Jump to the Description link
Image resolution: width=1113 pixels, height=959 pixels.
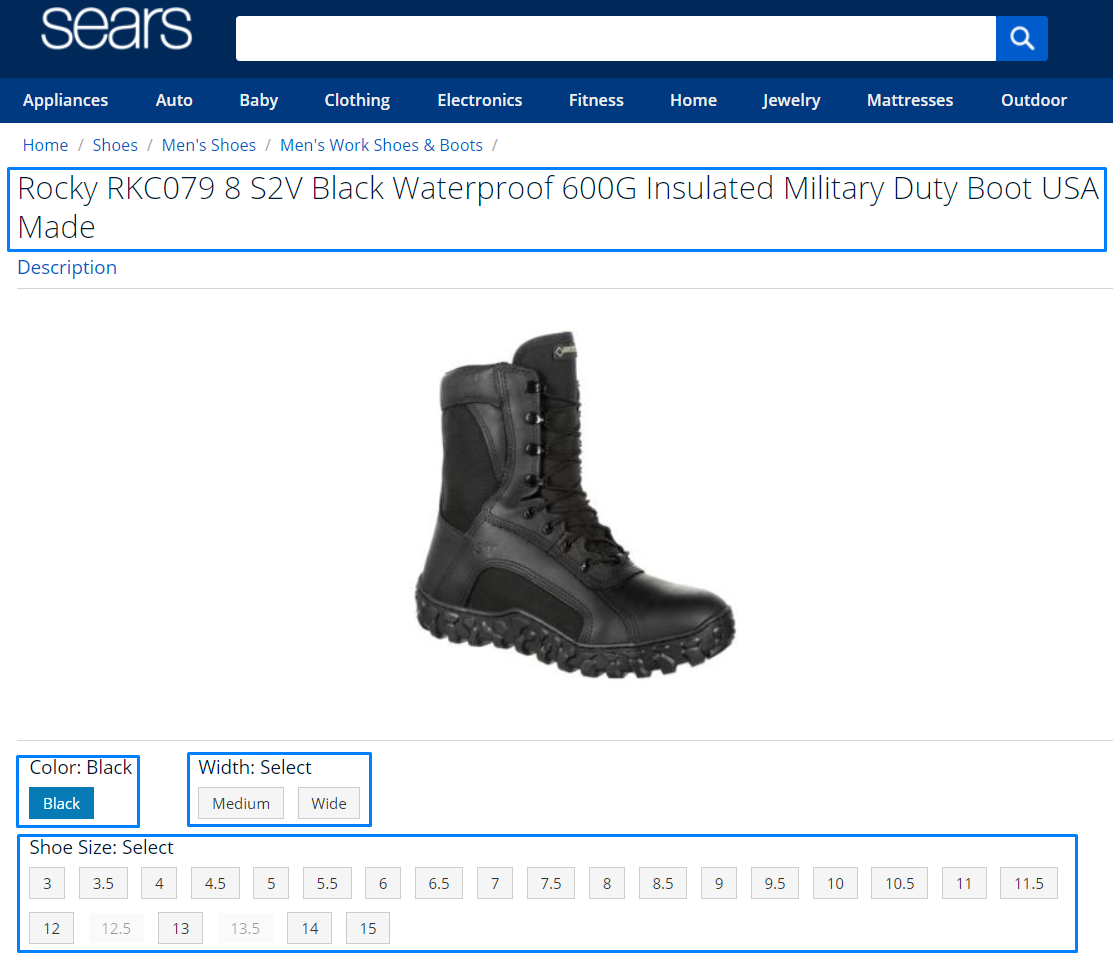[x=67, y=268]
